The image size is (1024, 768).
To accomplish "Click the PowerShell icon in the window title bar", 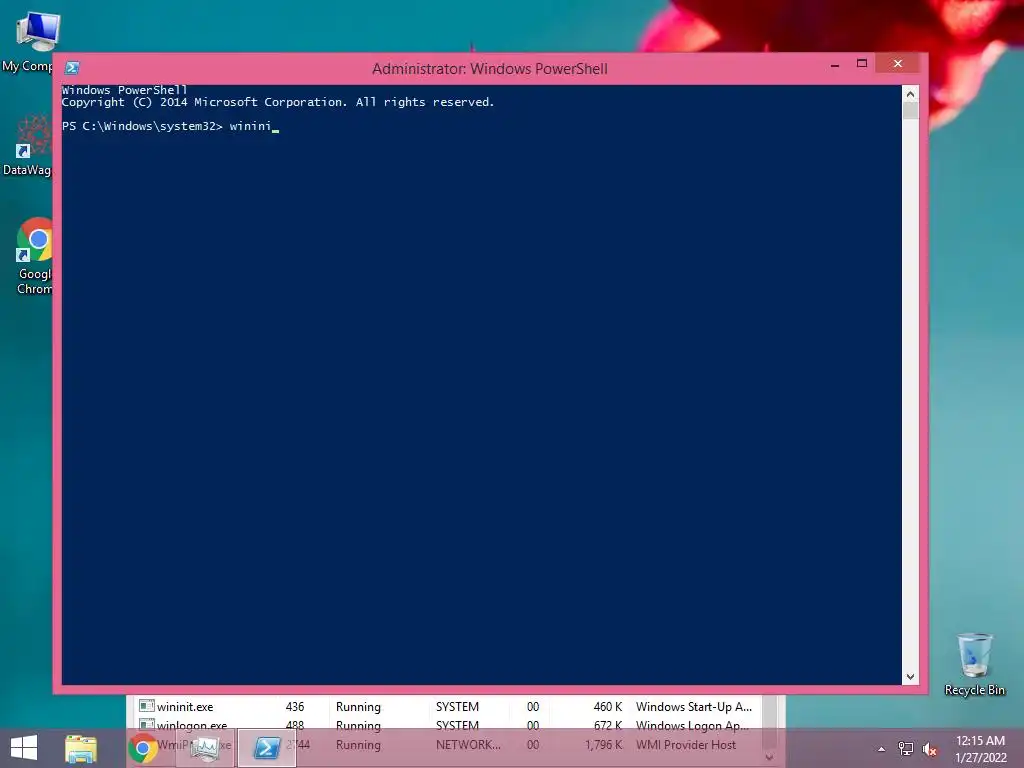I will point(72,68).
